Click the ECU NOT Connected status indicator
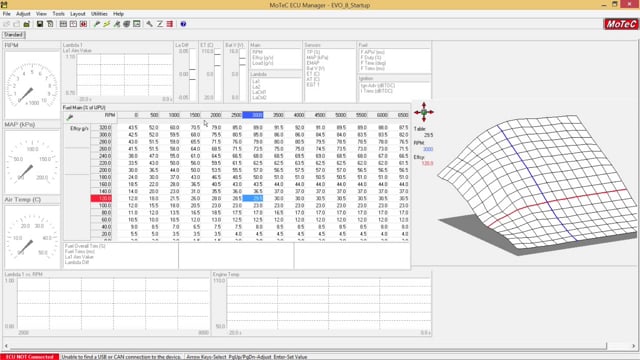The height and width of the screenshot is (360, 640). [x=29, y=357]
